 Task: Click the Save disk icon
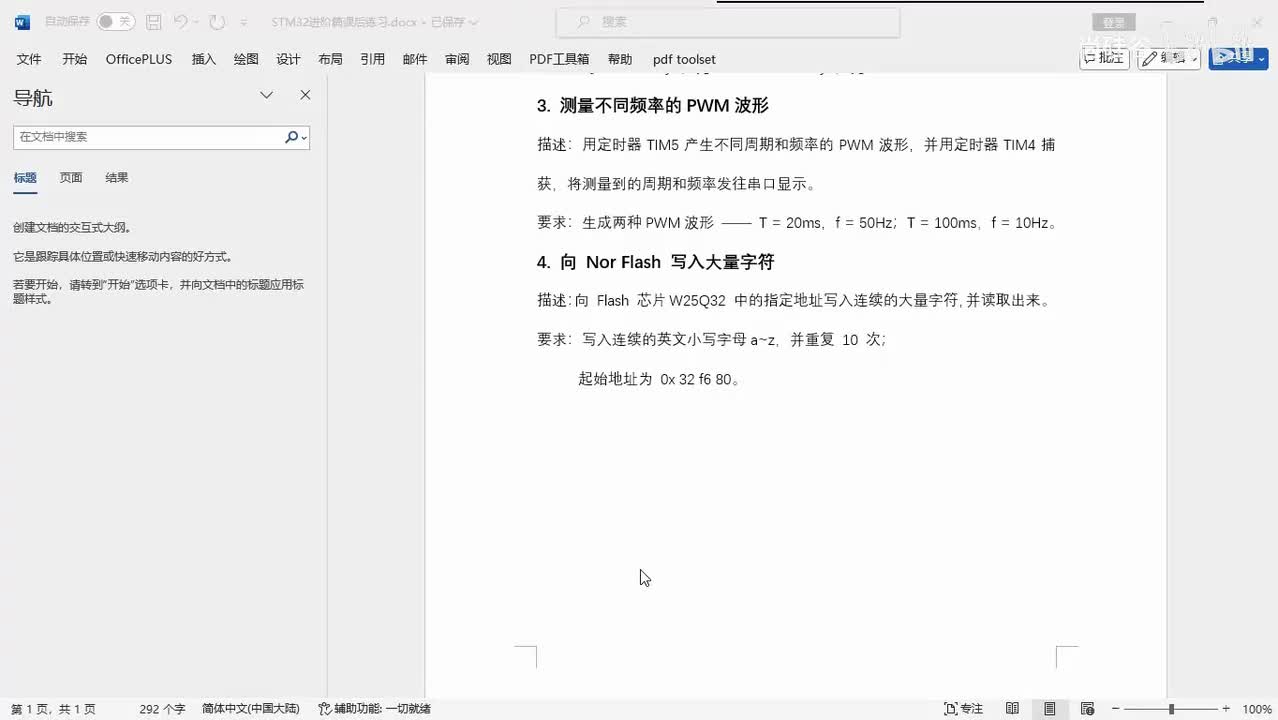click(153, 21)
